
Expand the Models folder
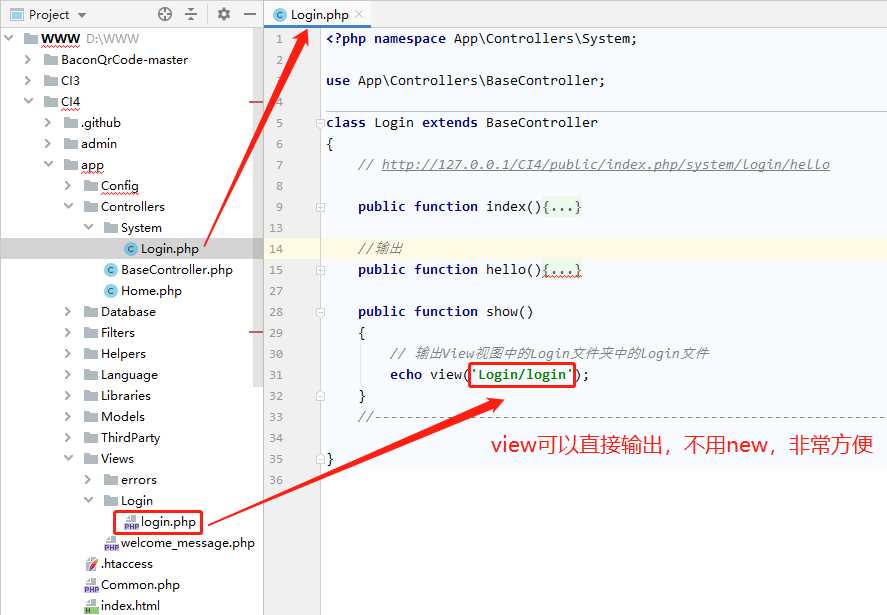pyautogui.click(x=68, y=416)
